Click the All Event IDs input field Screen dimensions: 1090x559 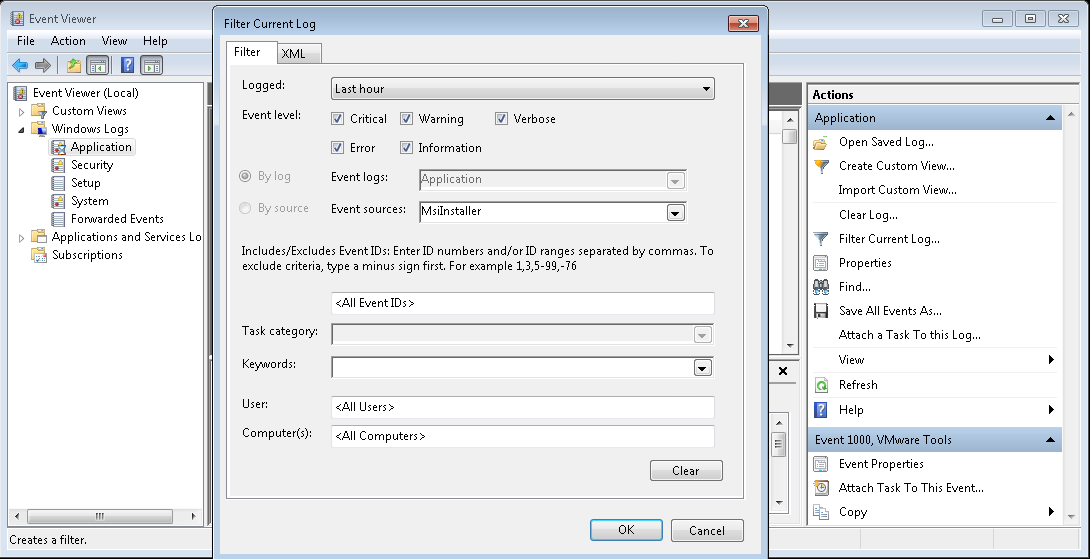point(523,303)
